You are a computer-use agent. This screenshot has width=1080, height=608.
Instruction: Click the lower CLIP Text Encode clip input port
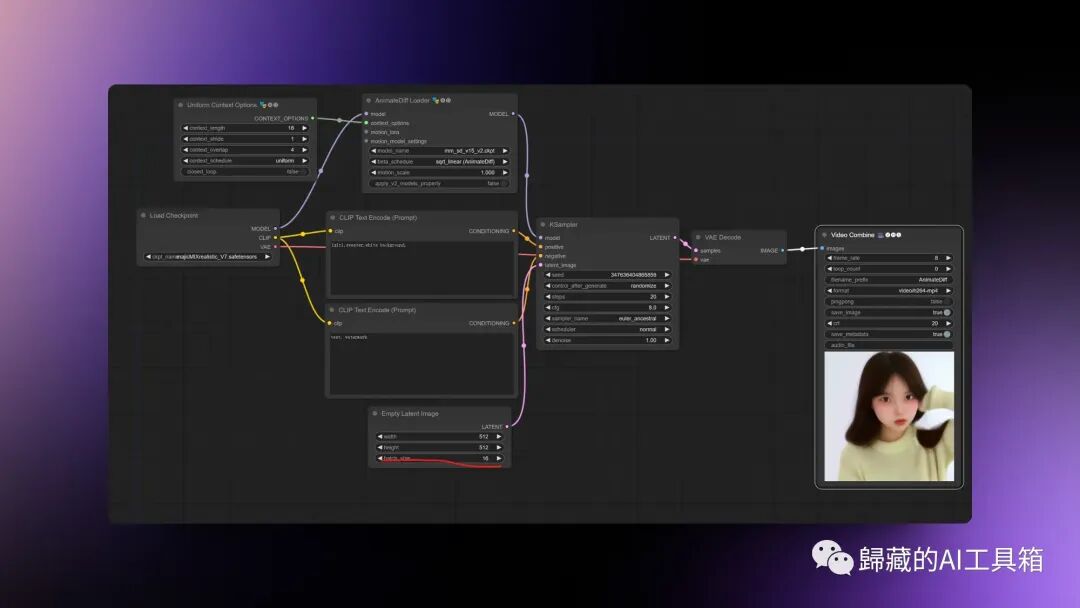point(330,323)
